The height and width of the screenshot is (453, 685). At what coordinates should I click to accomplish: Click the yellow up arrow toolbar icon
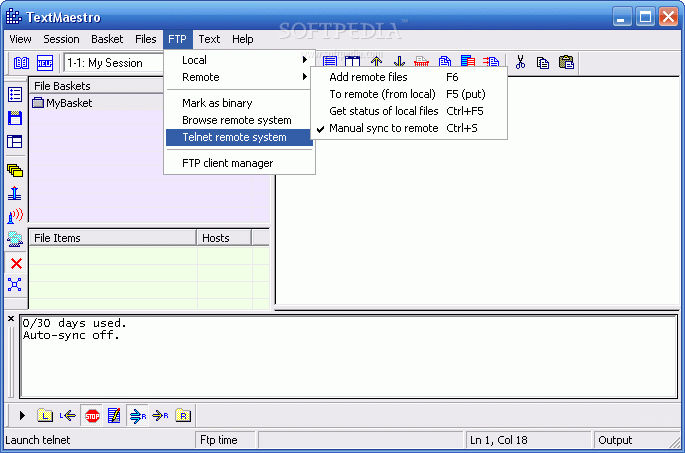point(377,62)
